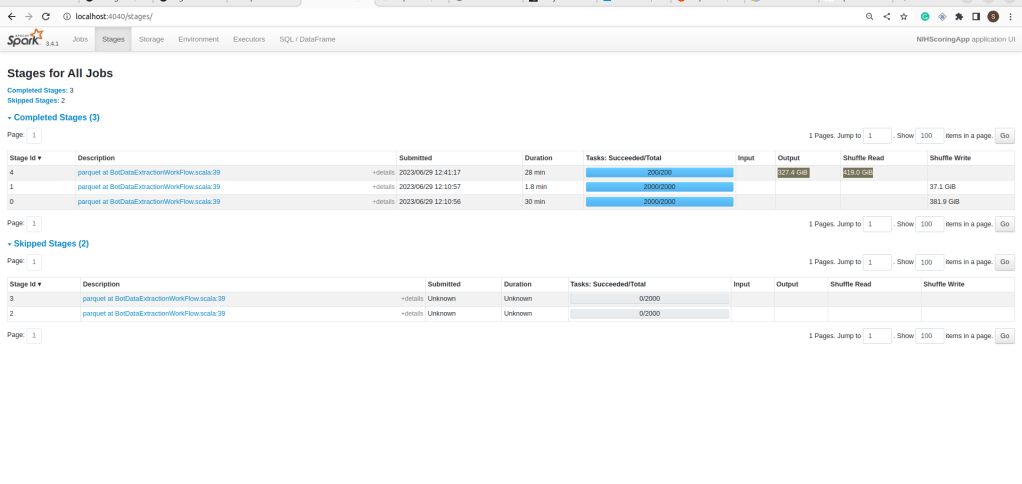Open the SQL / DataFrame tab

click(x=307, y=39)
